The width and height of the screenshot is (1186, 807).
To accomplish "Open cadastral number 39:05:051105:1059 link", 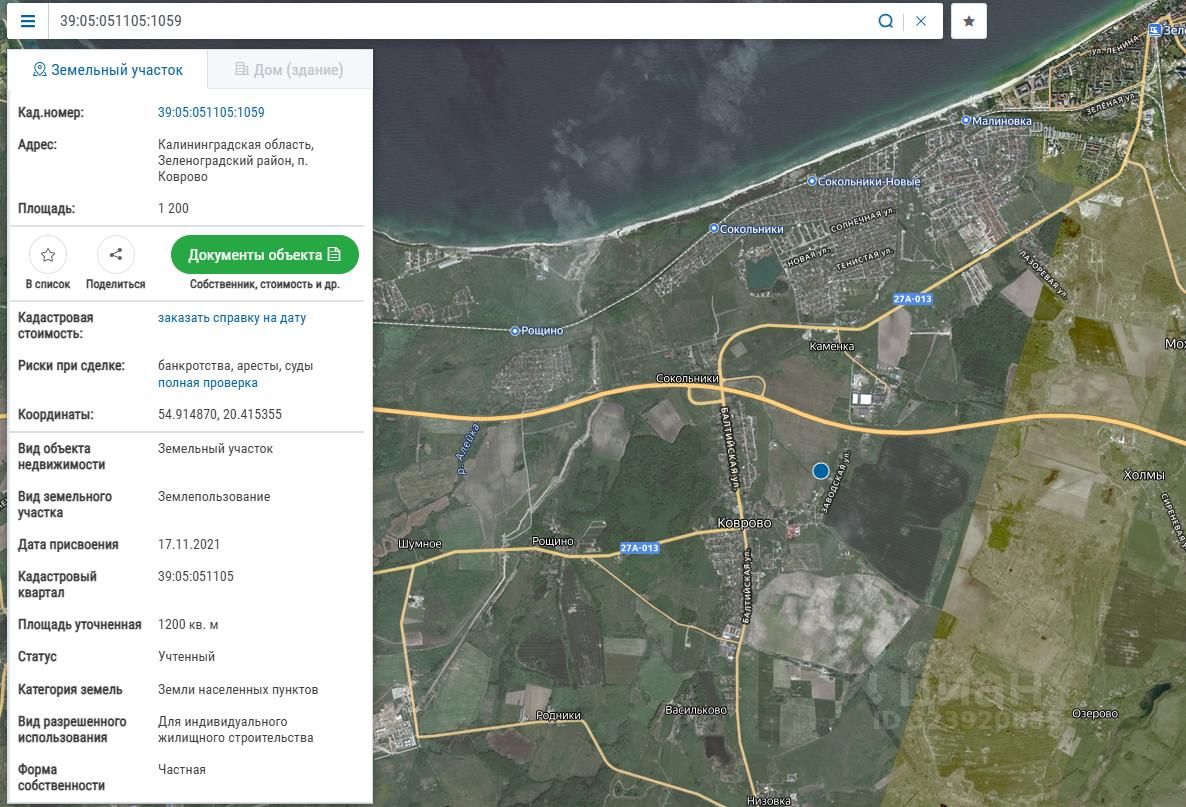I will 211,113.
